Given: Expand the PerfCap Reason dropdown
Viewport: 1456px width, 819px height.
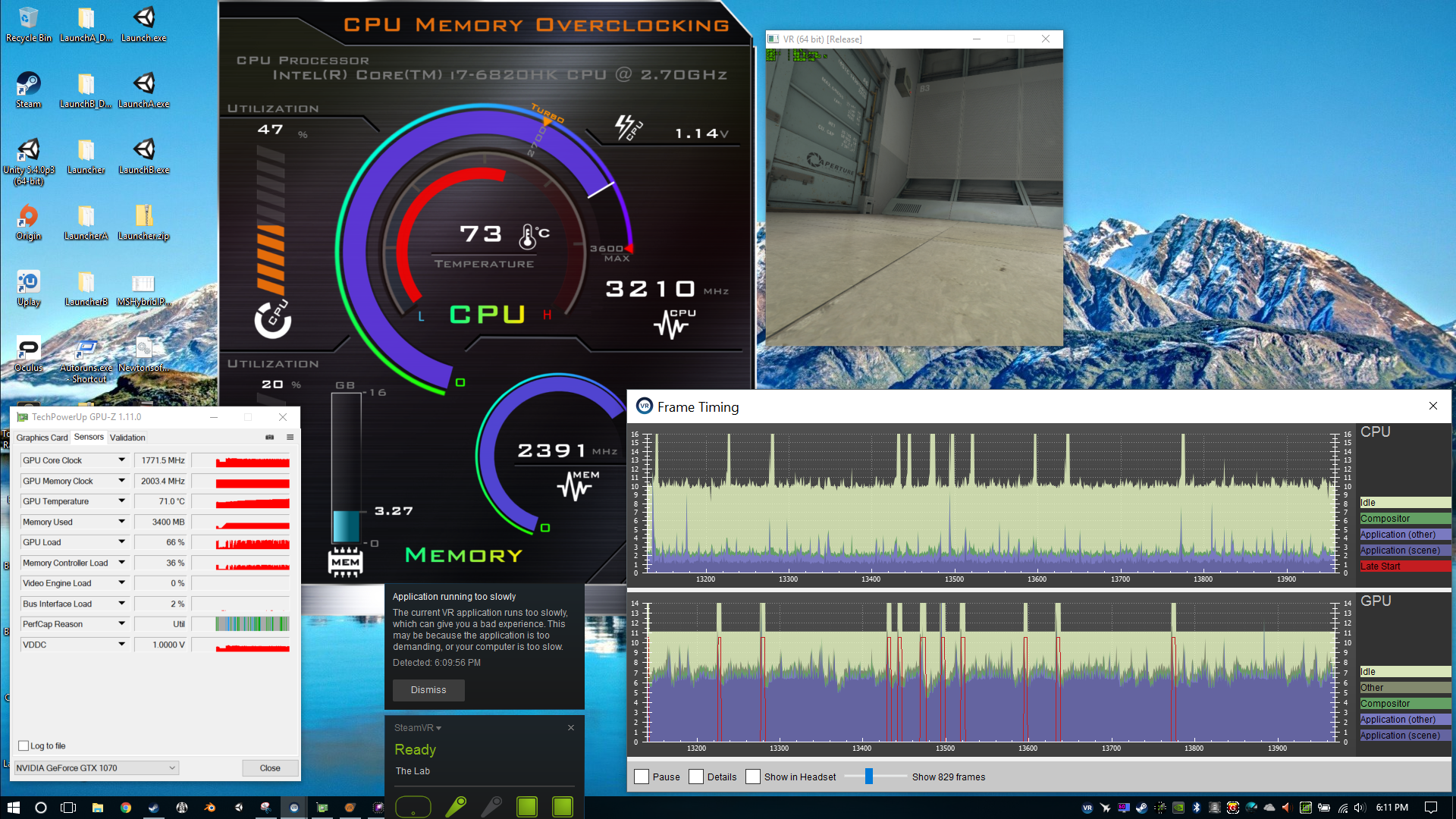Looking at the screenshot, I should pos(121,624).
